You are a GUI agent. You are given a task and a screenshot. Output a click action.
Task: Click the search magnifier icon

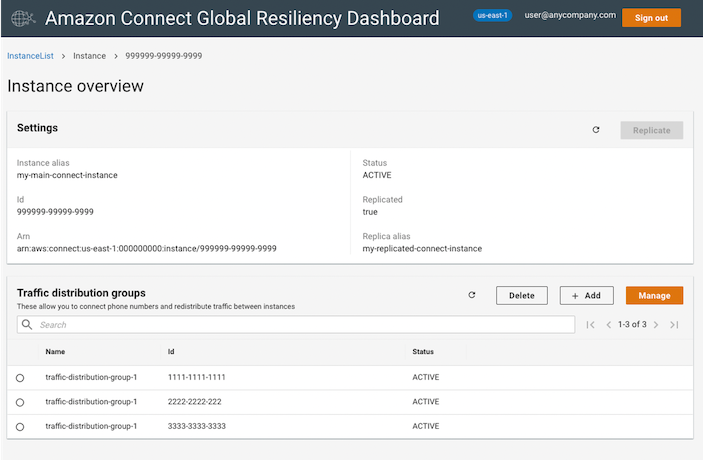coord(27,325)
